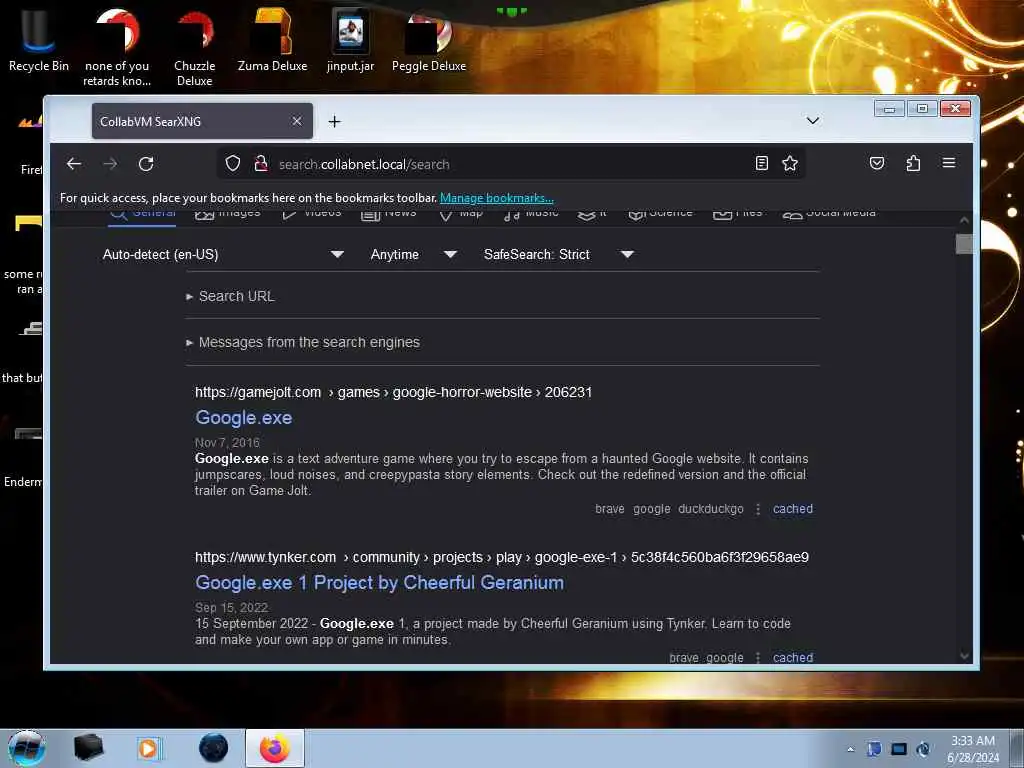Open the Google.exe result title link
The height and width of the screenshot is (768, 1024).
coord(244,418)
